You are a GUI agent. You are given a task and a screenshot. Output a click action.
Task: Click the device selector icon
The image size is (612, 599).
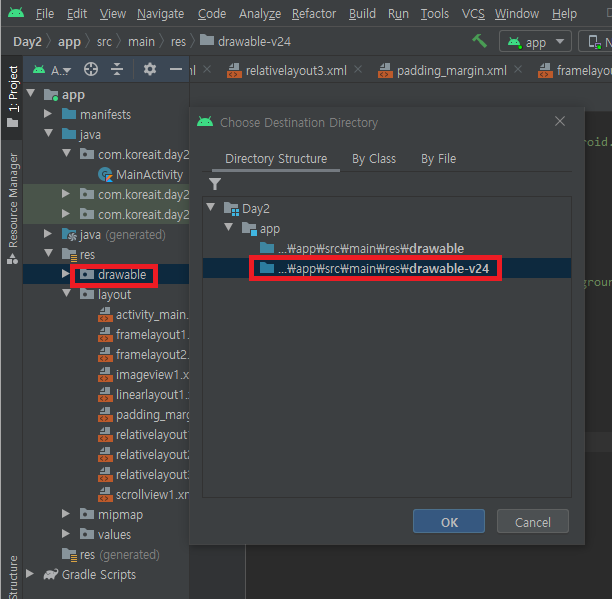(594, 41)
